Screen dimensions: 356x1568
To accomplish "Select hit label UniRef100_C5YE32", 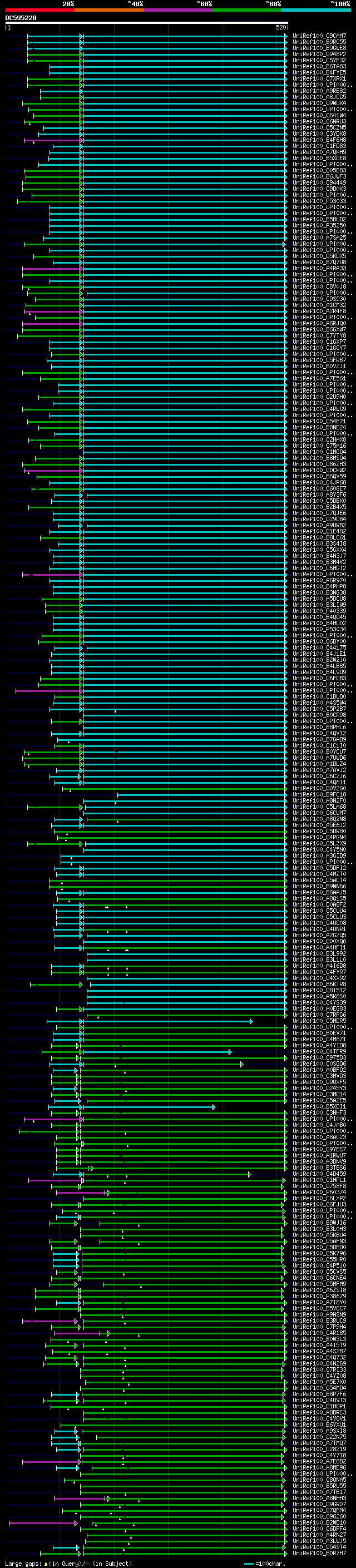I will [x=319, y=60].
